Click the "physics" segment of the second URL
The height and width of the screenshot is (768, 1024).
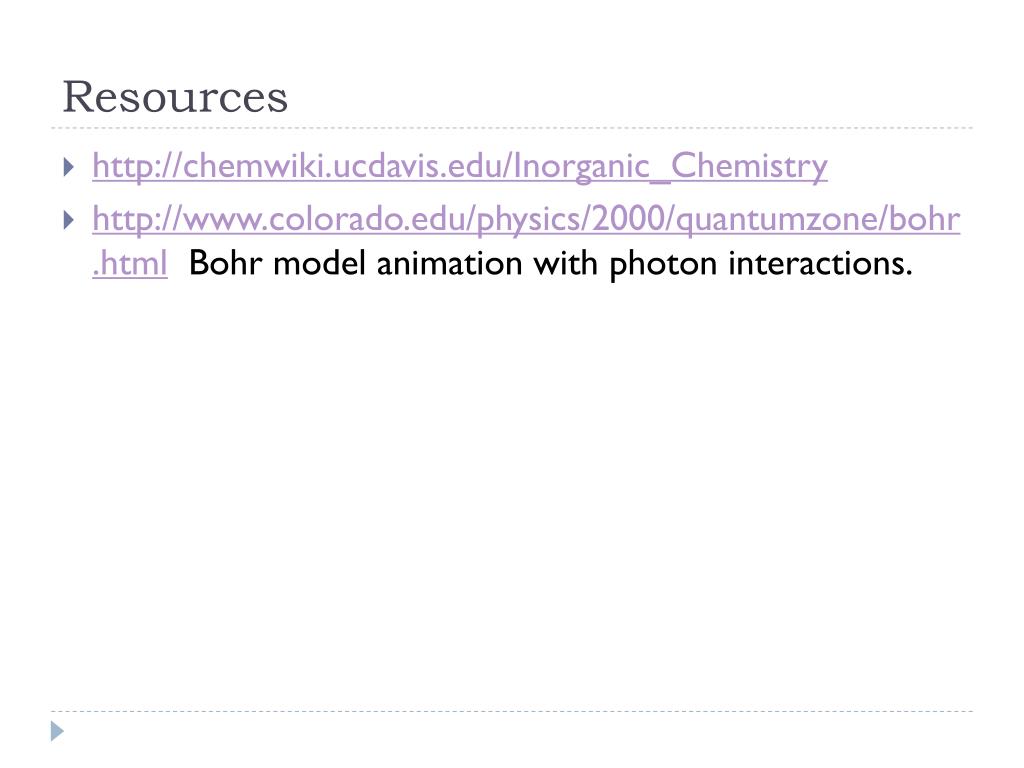click(529, 221)
